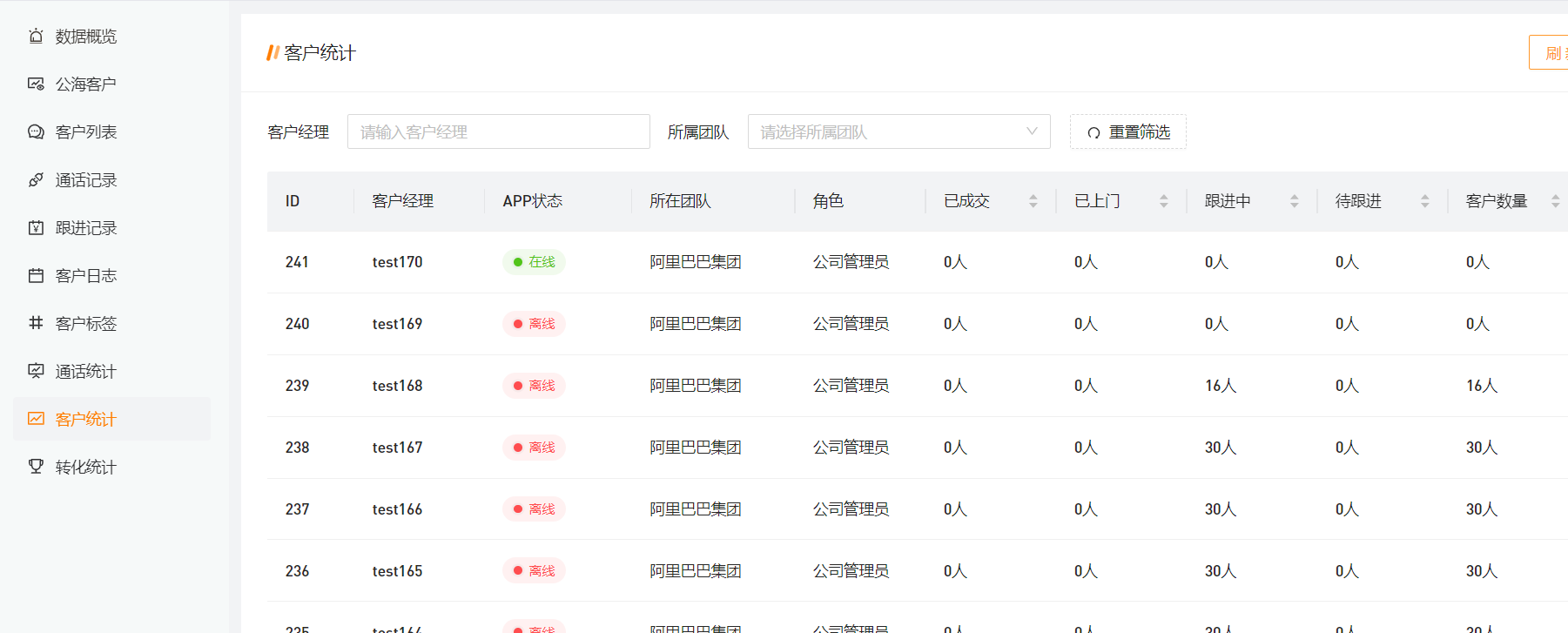1568x633 pixels.
Task: Open the 所属团队 team dropdown
Action: [898, 132]
